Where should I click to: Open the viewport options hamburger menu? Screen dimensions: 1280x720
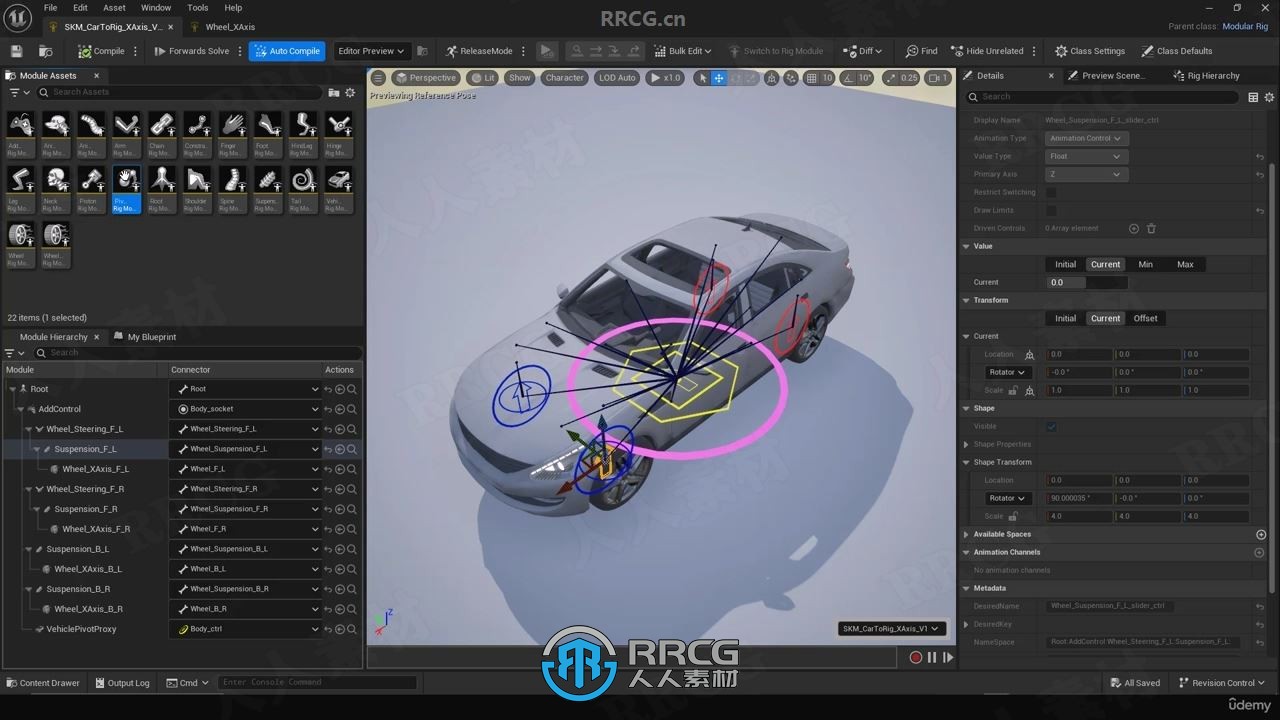pos(378,78)
